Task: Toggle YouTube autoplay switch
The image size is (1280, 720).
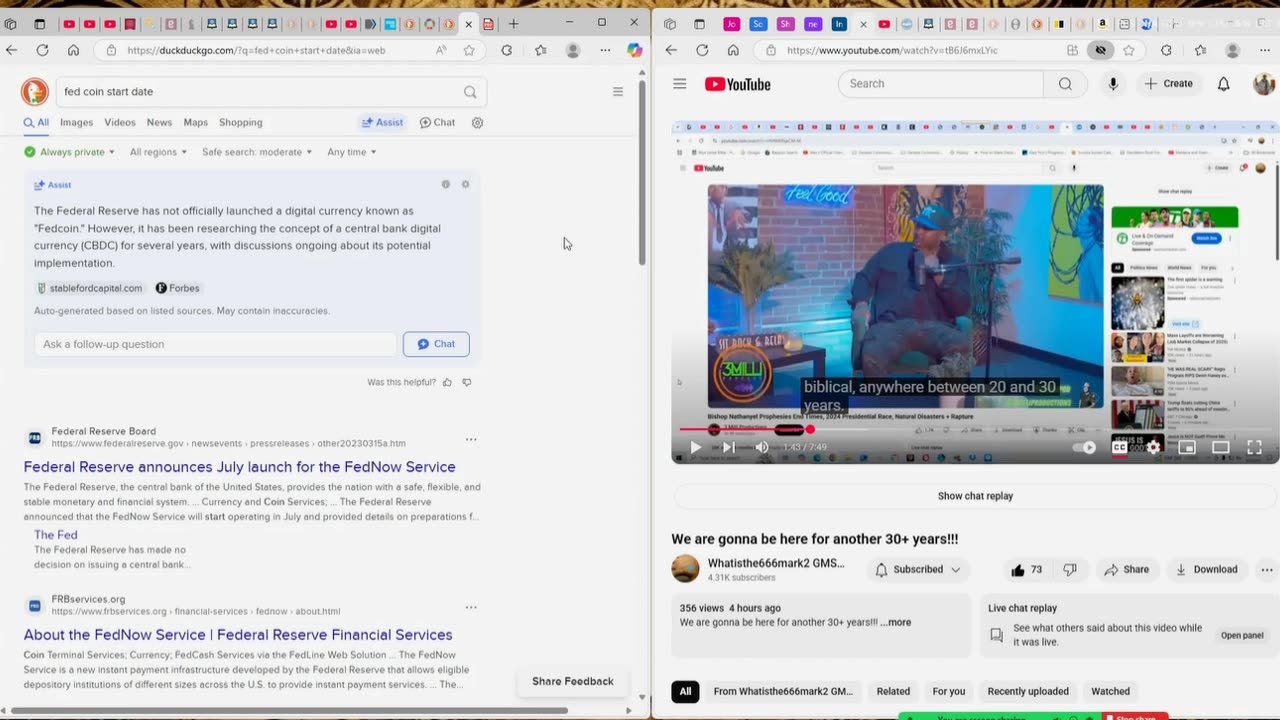Action: click(x=1085, y=447)
